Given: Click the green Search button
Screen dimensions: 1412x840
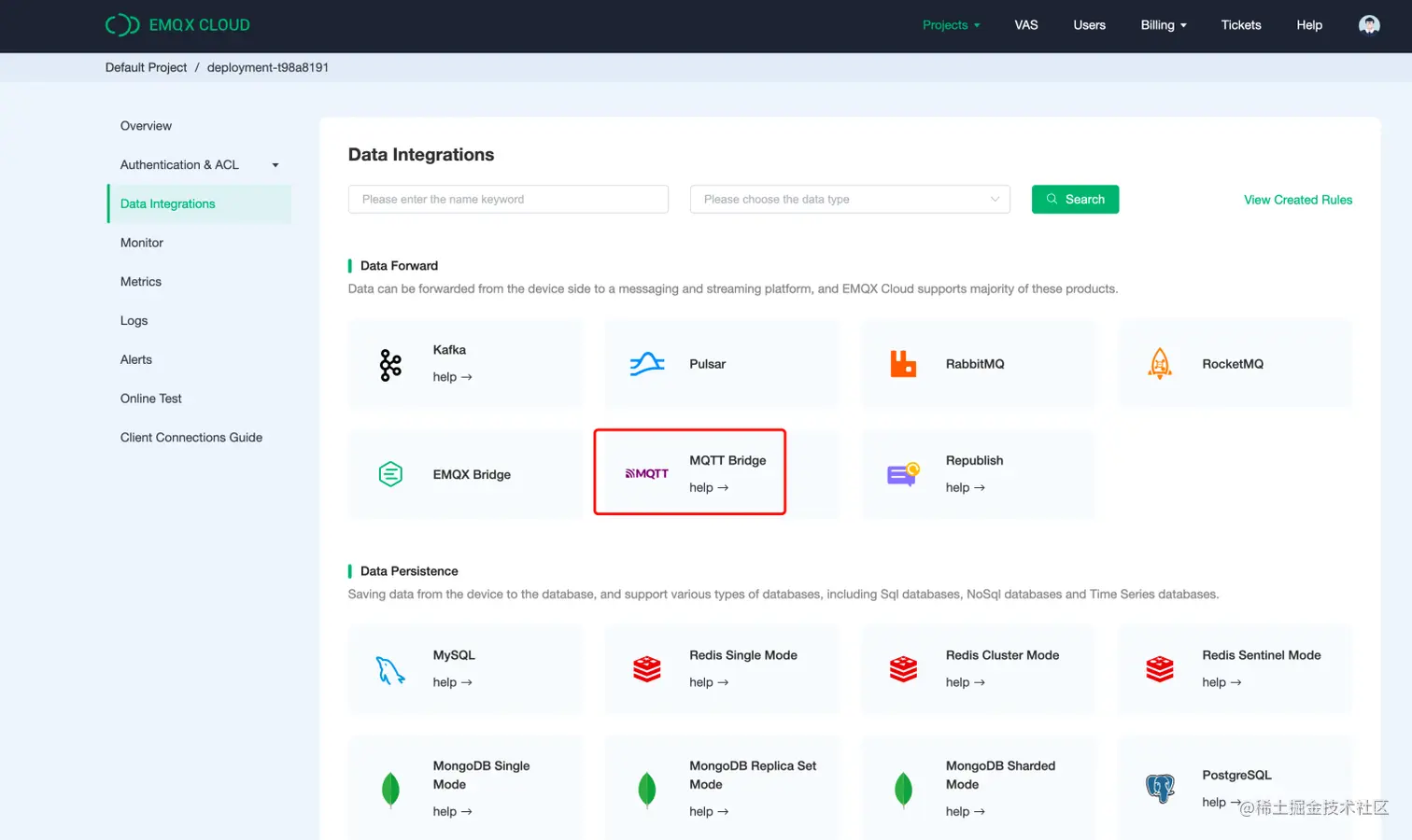Looking at the screenshot, I should tap(1075, 199).
